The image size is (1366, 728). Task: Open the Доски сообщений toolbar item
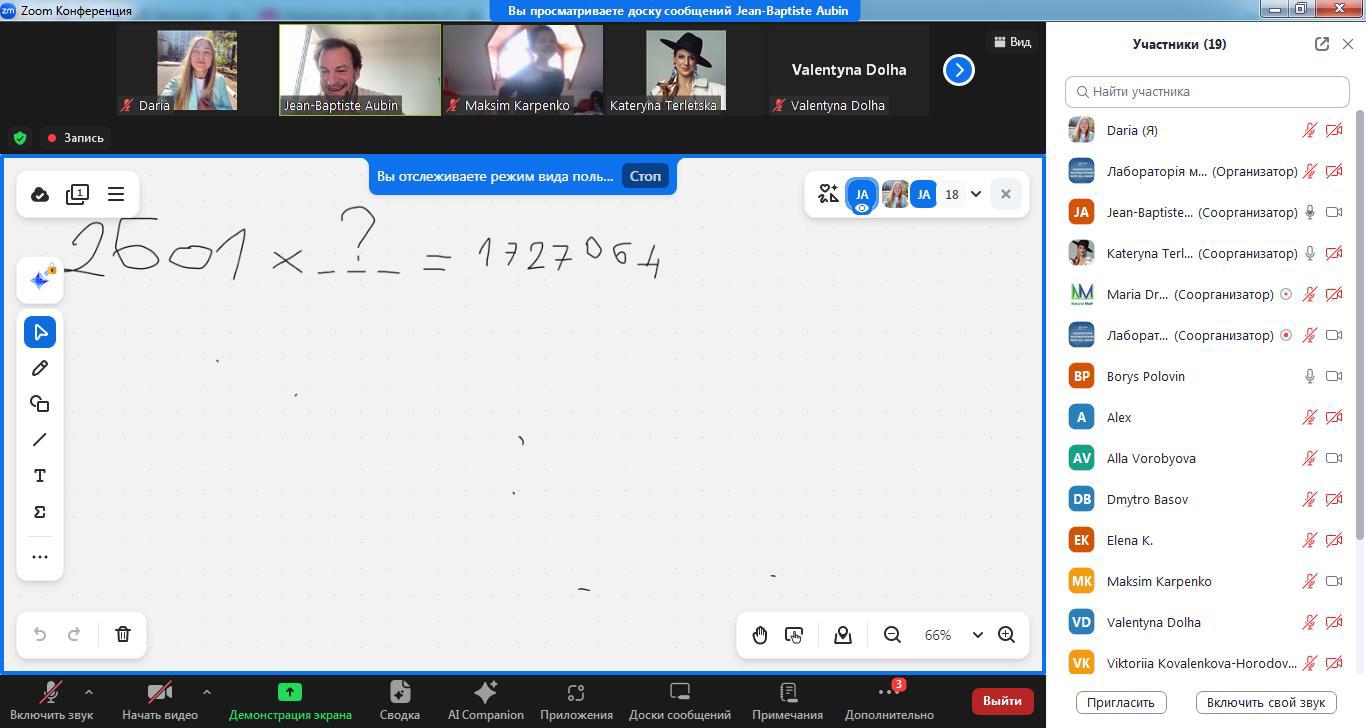click(679, 700)
